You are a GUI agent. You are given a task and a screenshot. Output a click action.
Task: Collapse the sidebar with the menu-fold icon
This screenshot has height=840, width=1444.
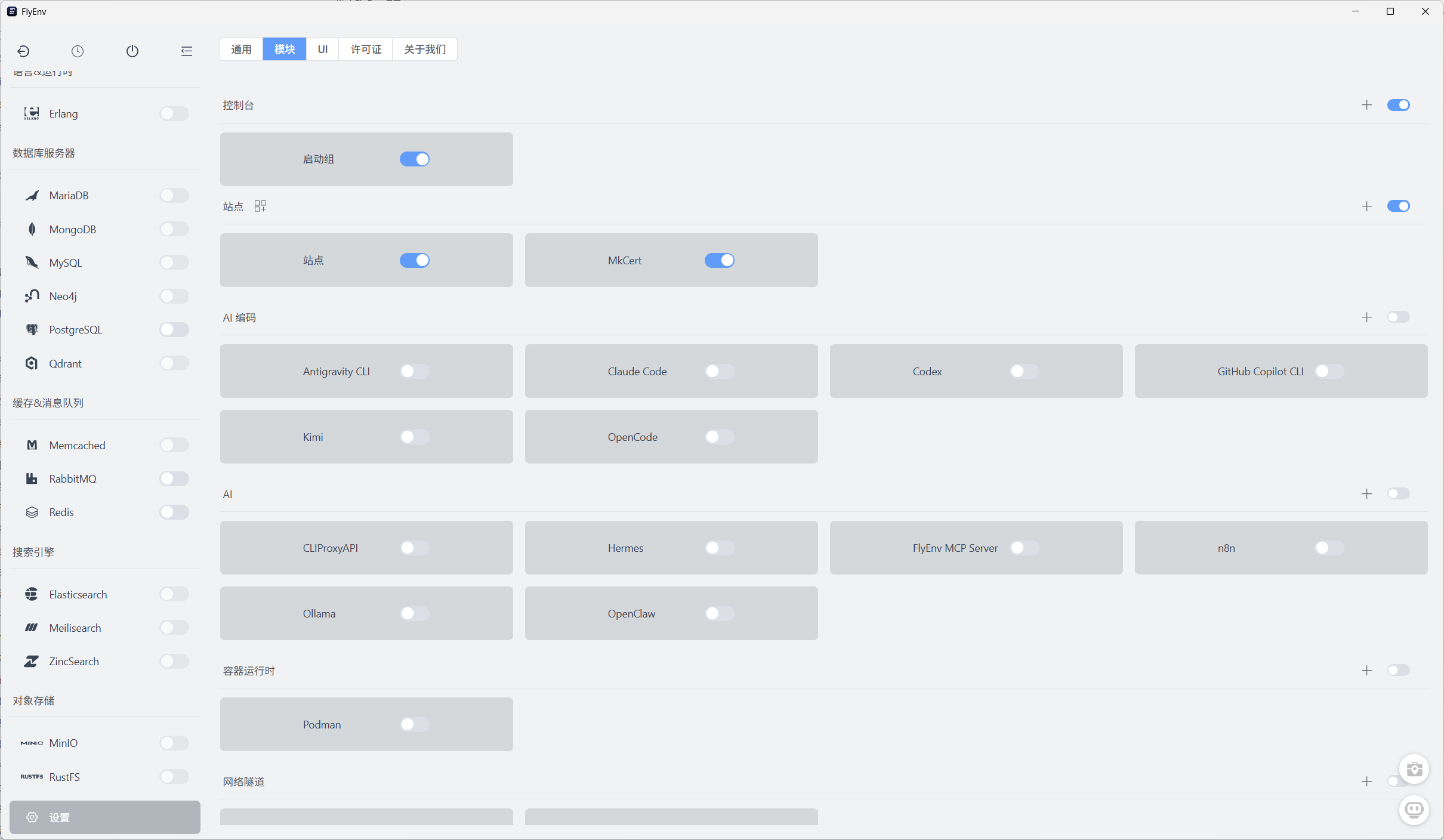click(187, 51)
